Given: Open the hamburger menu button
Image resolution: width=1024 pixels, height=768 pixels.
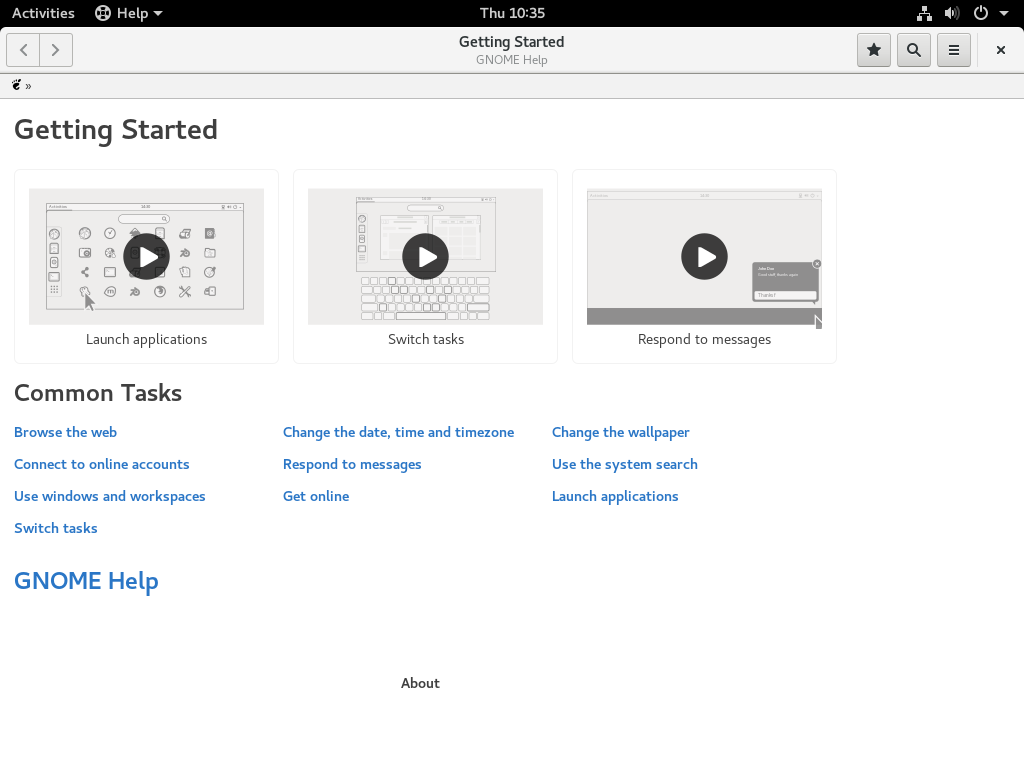Looking at the screenshot, I should (953, 50).
